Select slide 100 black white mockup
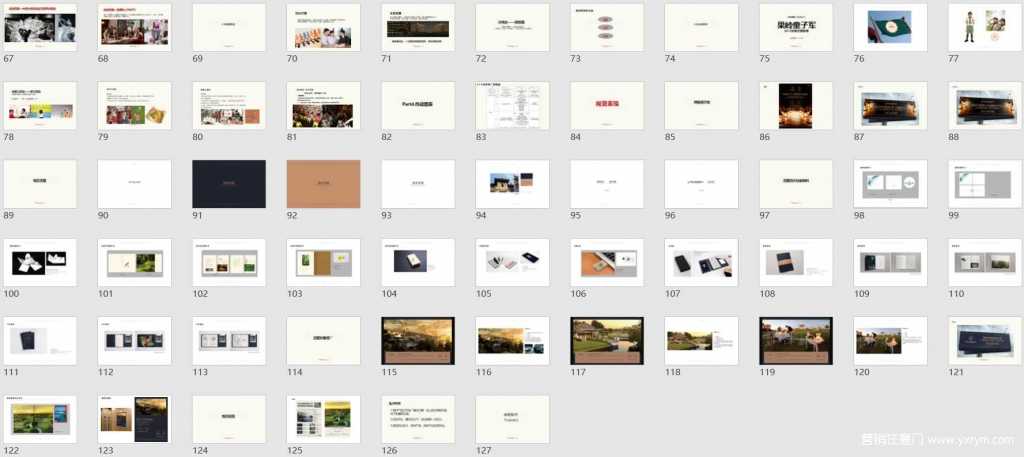The image size is (1024, 457). click(40, 262)
